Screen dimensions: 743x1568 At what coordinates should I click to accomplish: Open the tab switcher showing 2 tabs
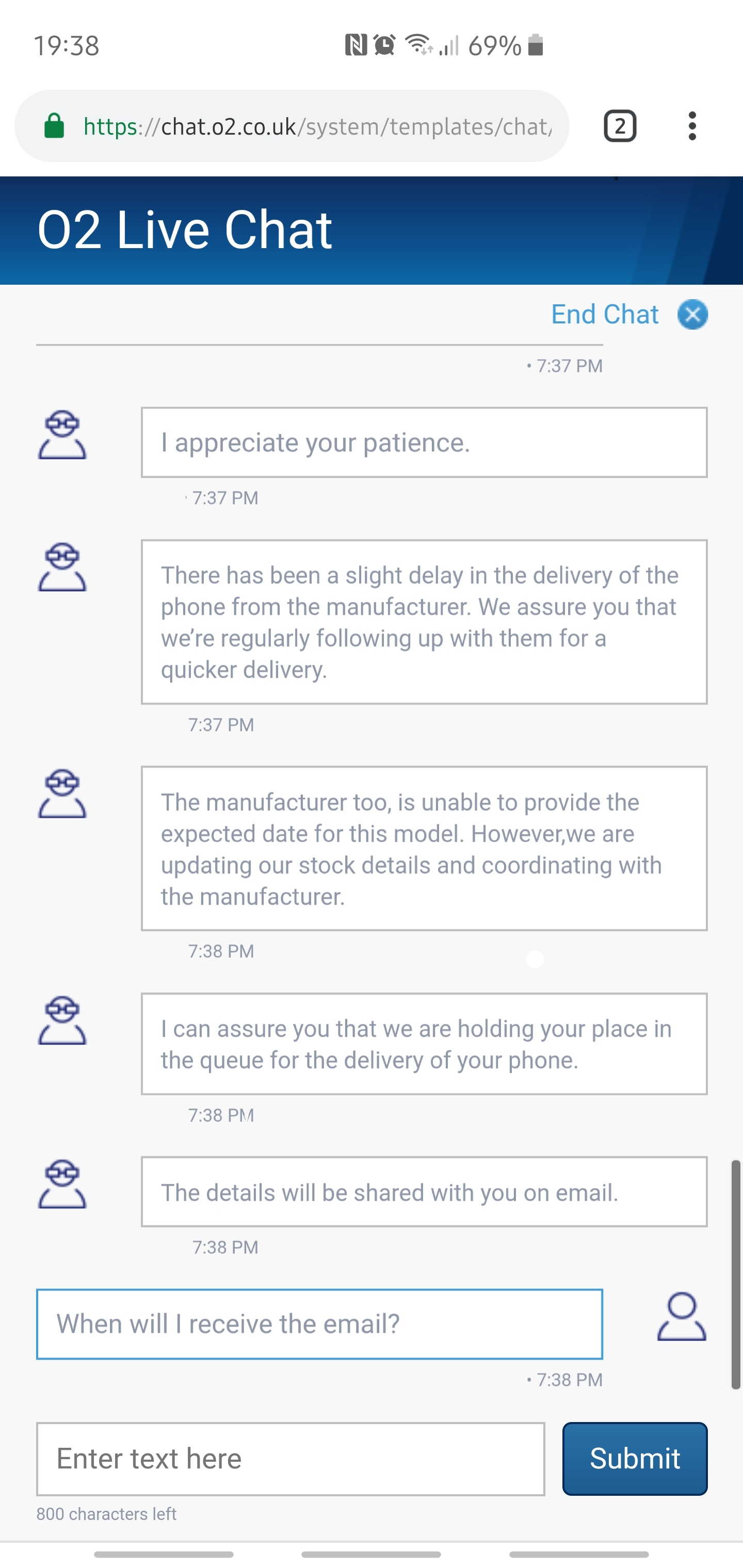(620, 125)
